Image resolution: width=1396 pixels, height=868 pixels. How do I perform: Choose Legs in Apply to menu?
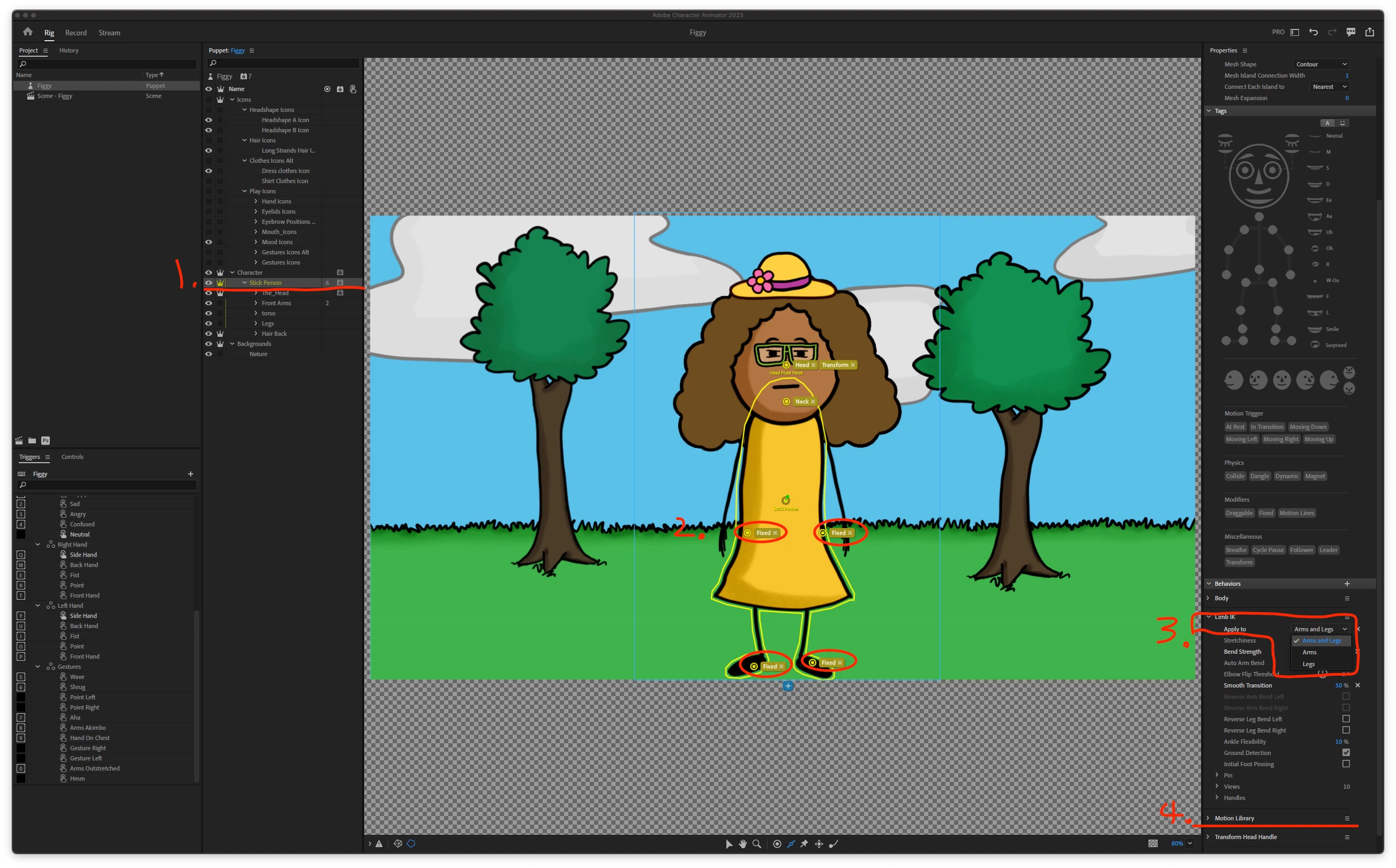(x=1308, y=664)
